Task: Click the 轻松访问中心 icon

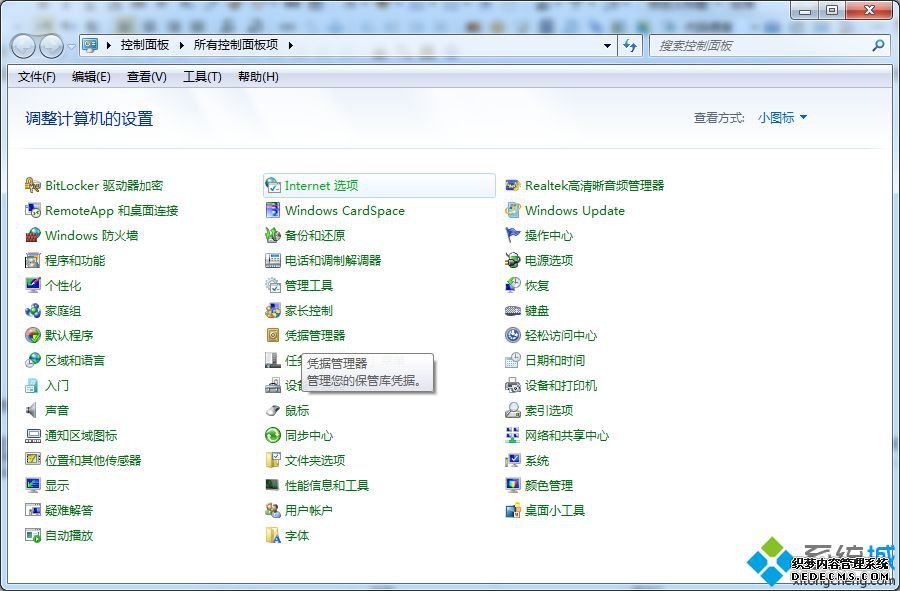Action: pyautogui.click(x=513, y=335)
